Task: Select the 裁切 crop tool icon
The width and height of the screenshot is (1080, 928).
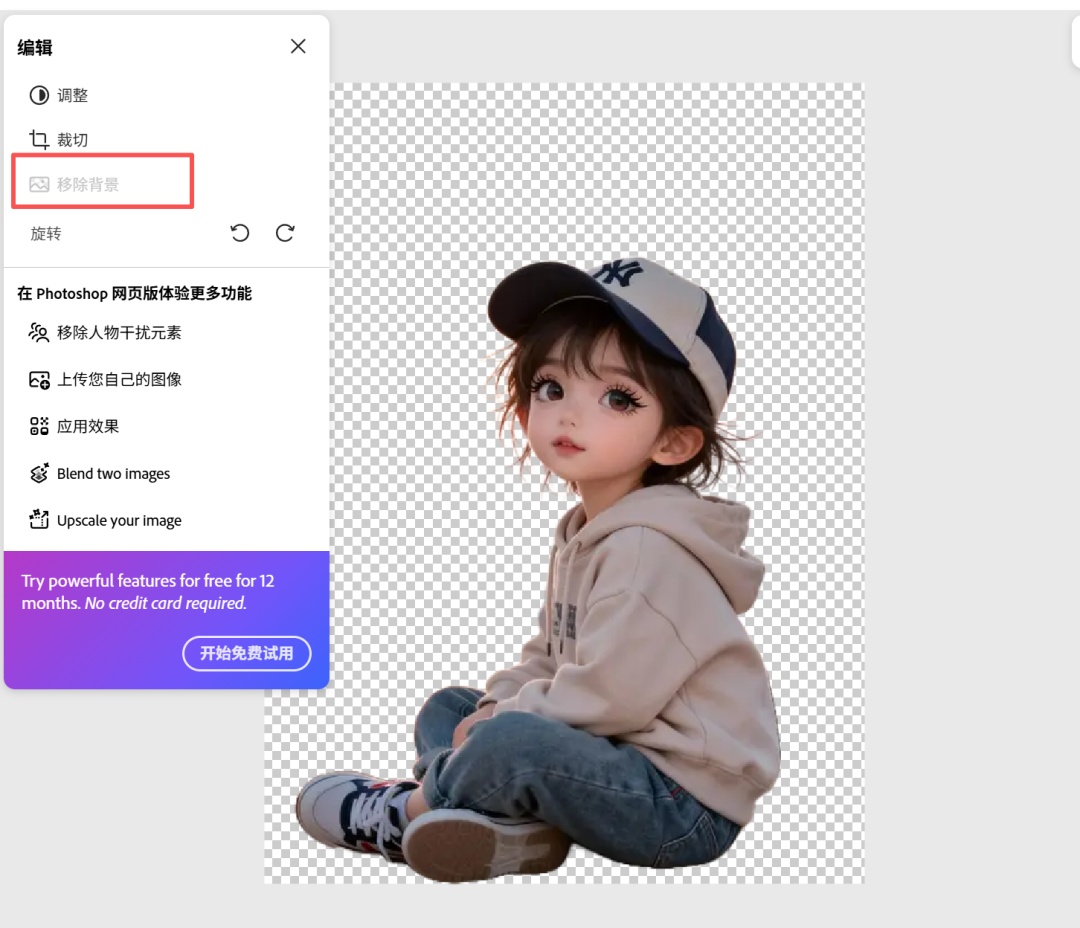Action: tap(38, 139)
